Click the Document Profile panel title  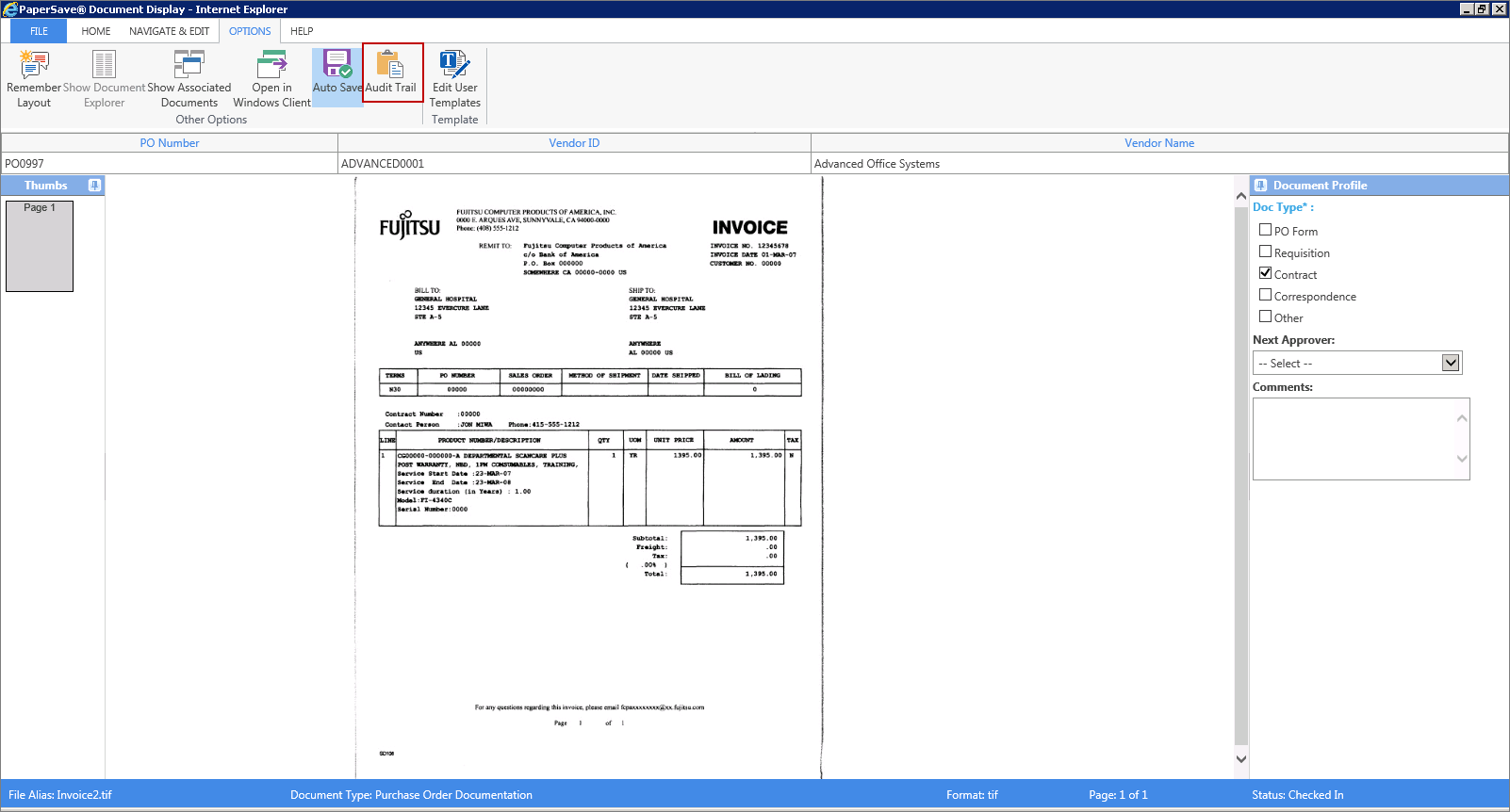point(1320,186)
